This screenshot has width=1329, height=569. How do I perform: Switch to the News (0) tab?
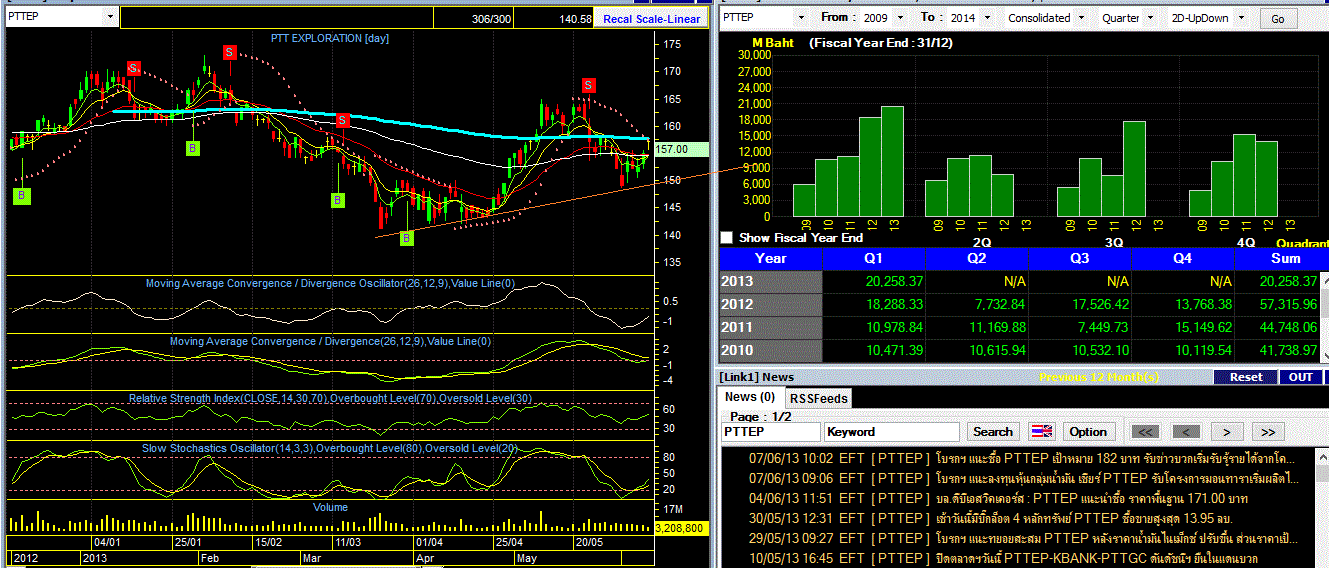[x=750, y=398]
